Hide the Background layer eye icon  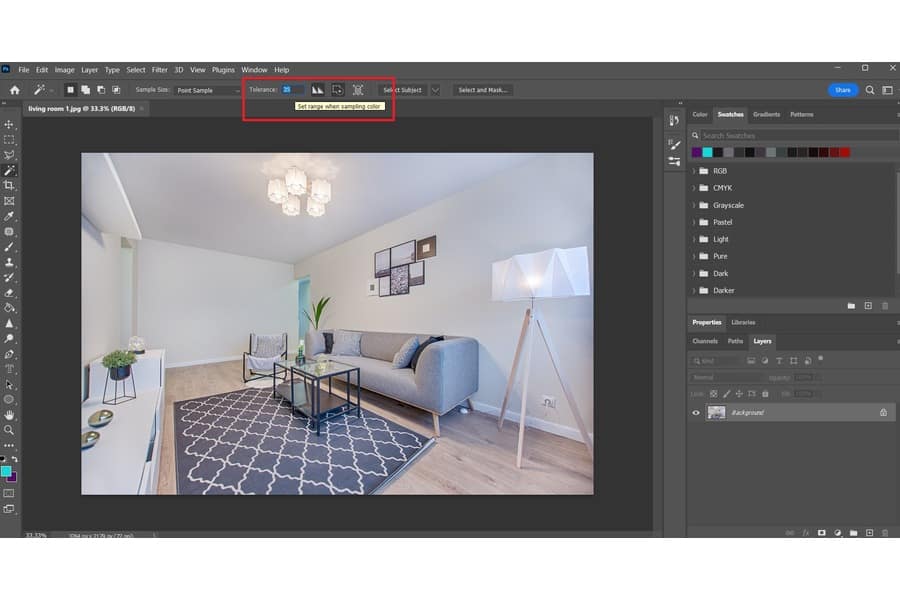click(696, 413)
